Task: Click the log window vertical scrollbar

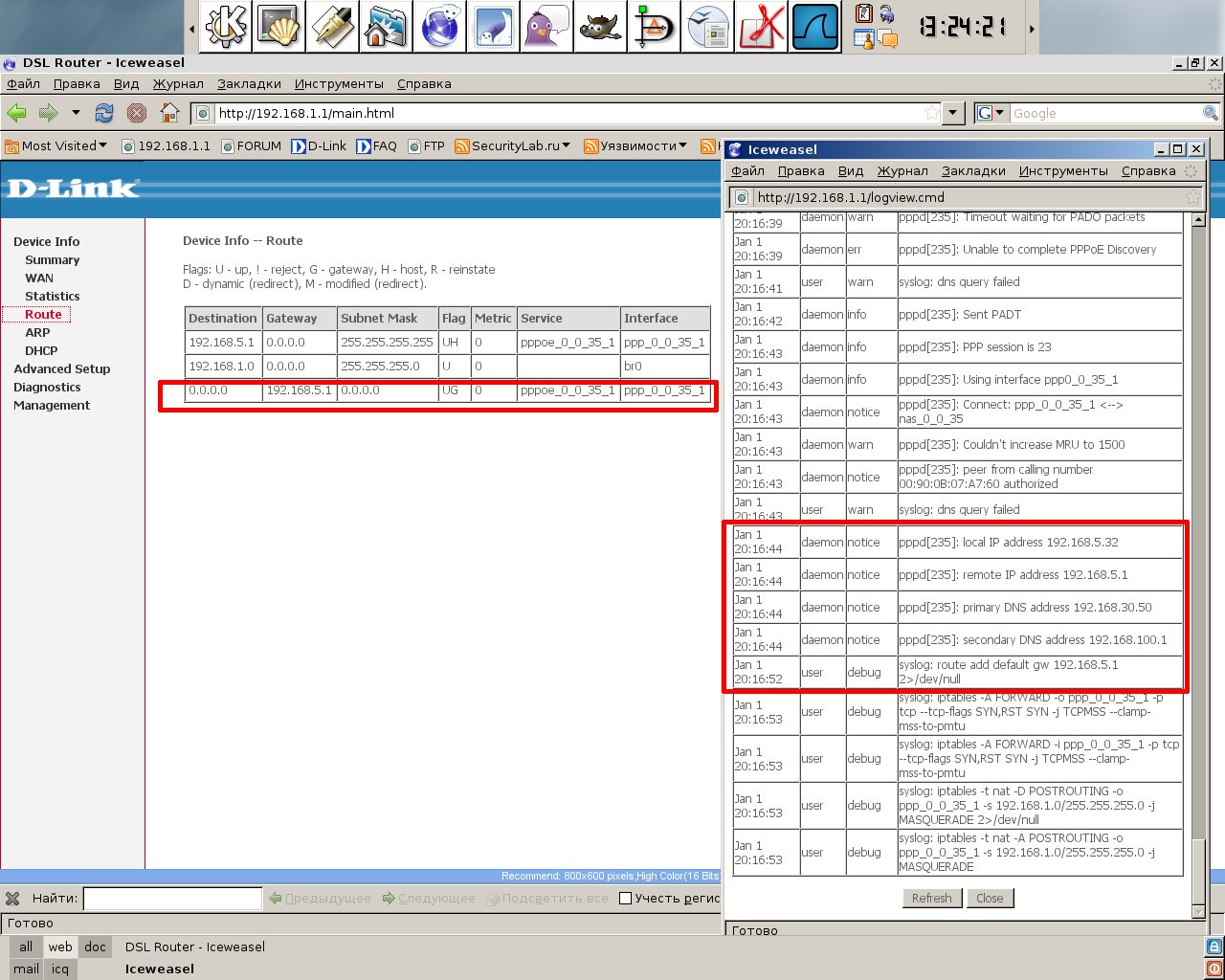Action: coord(1199,574)
